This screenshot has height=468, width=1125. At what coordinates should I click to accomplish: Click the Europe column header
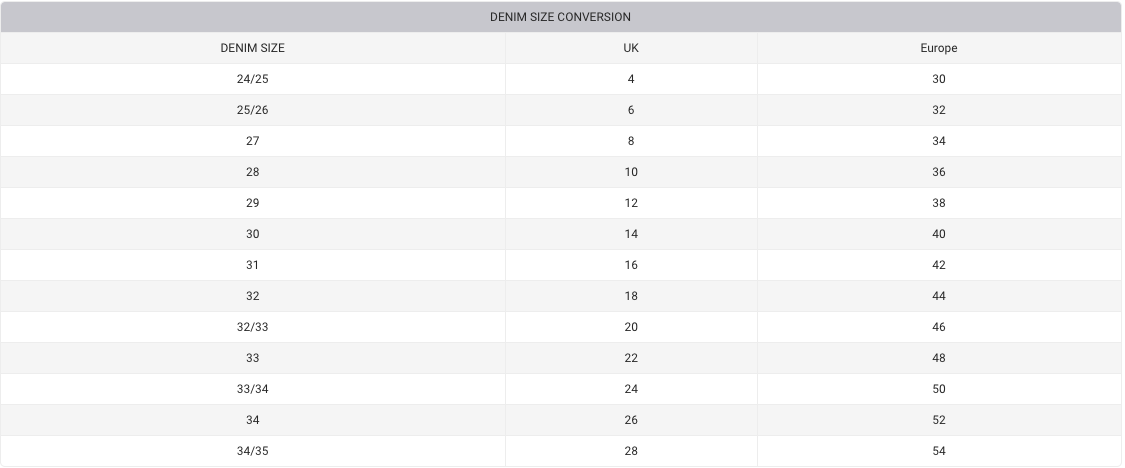coord(938,48)
